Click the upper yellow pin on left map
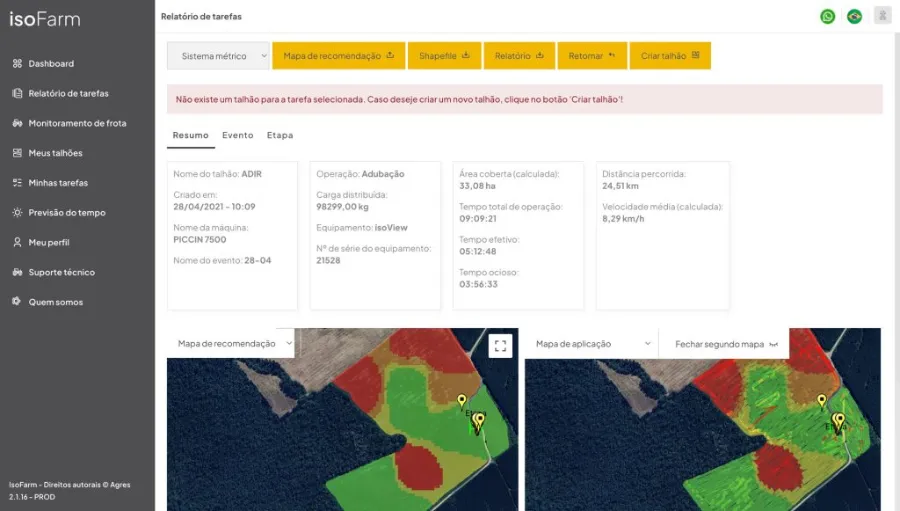The width and height of the screenshot is (900, 511). point(461,400)
